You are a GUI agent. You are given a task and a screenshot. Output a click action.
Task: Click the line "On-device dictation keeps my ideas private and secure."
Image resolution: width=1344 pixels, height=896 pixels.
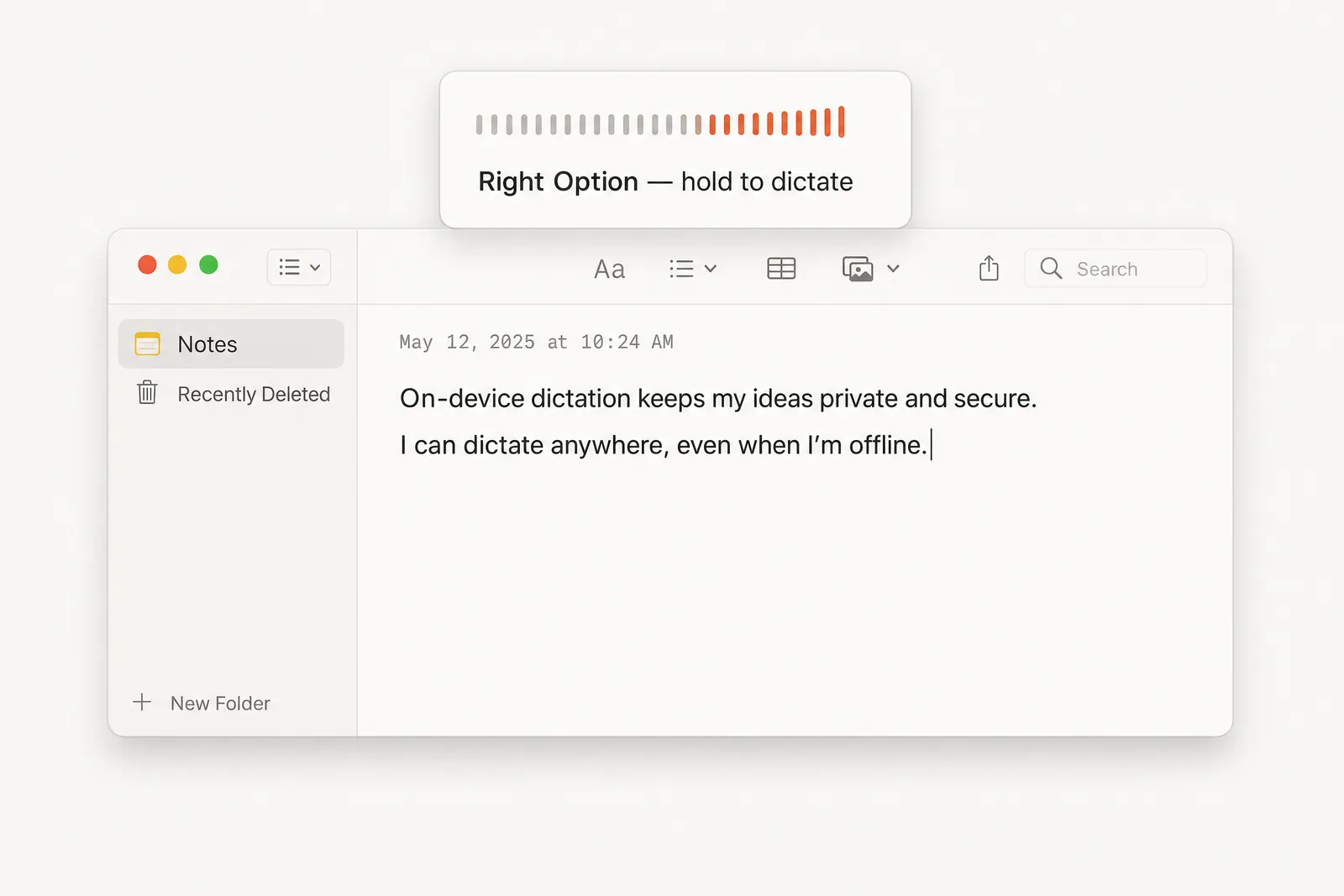pos(718,398)
